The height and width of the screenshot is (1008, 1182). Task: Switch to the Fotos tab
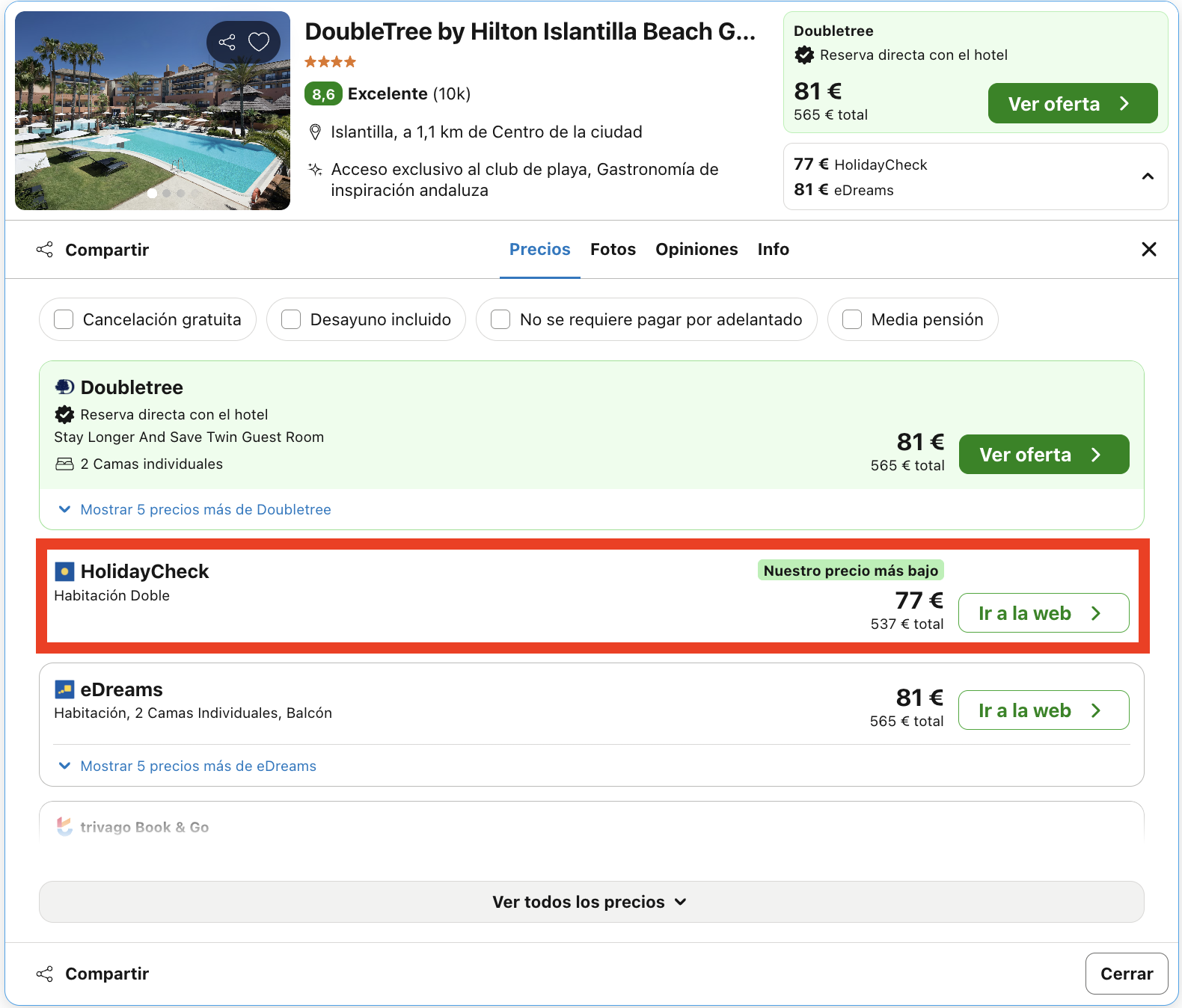pyautogui.click(x=613, y=249)
